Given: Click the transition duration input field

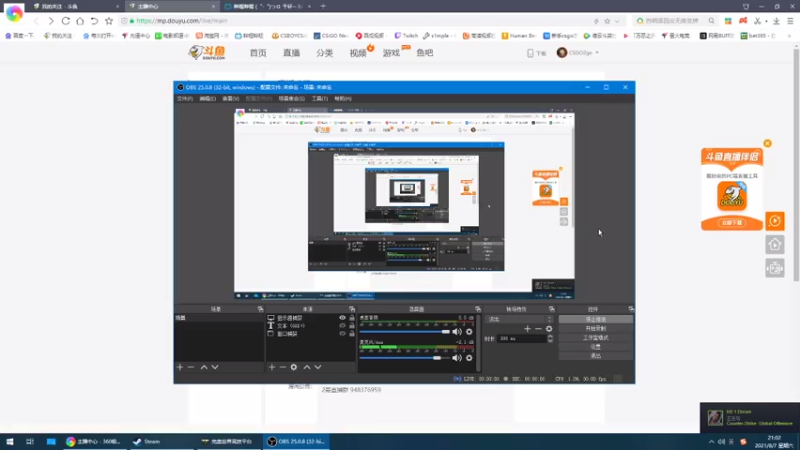Looking at the screenshot, I should click(x=521, y=338).
